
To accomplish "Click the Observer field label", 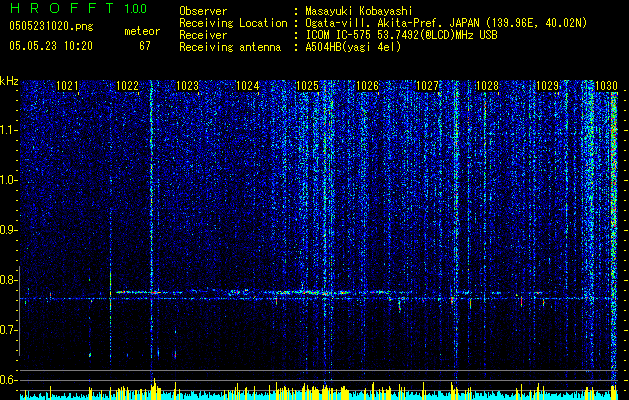I will point(203,11).
